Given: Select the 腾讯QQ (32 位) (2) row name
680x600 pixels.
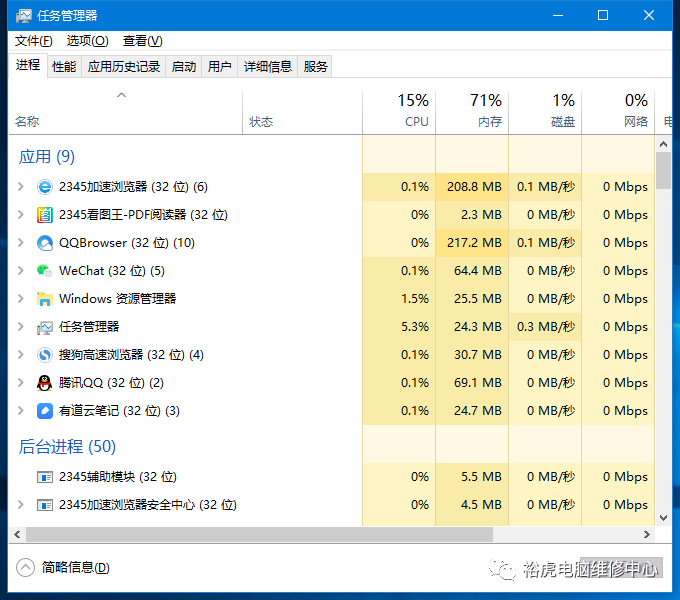Looking at the screenshot, I should (x=111, y=383).
